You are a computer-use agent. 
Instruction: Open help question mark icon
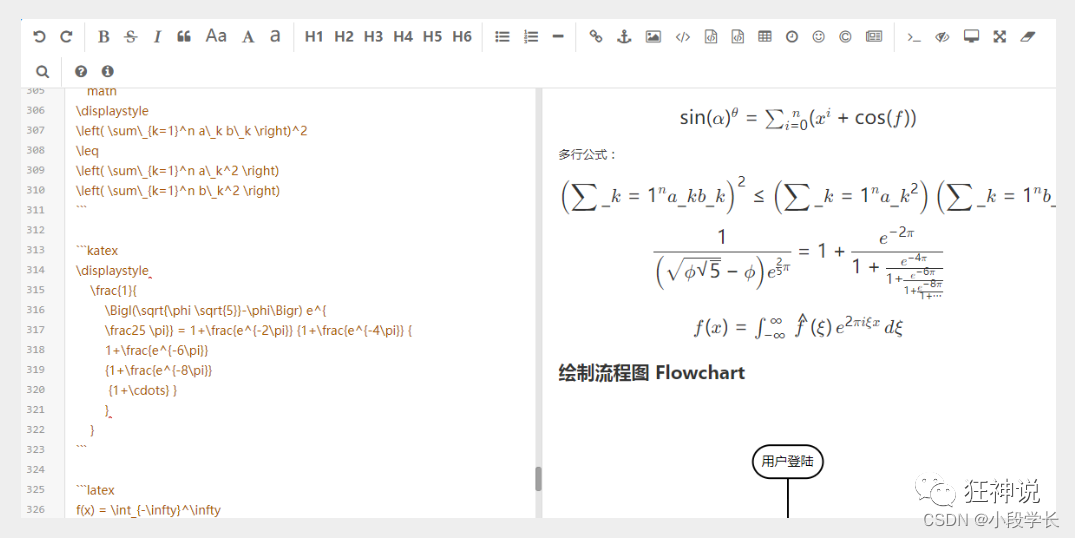click(x=81, y=71)
